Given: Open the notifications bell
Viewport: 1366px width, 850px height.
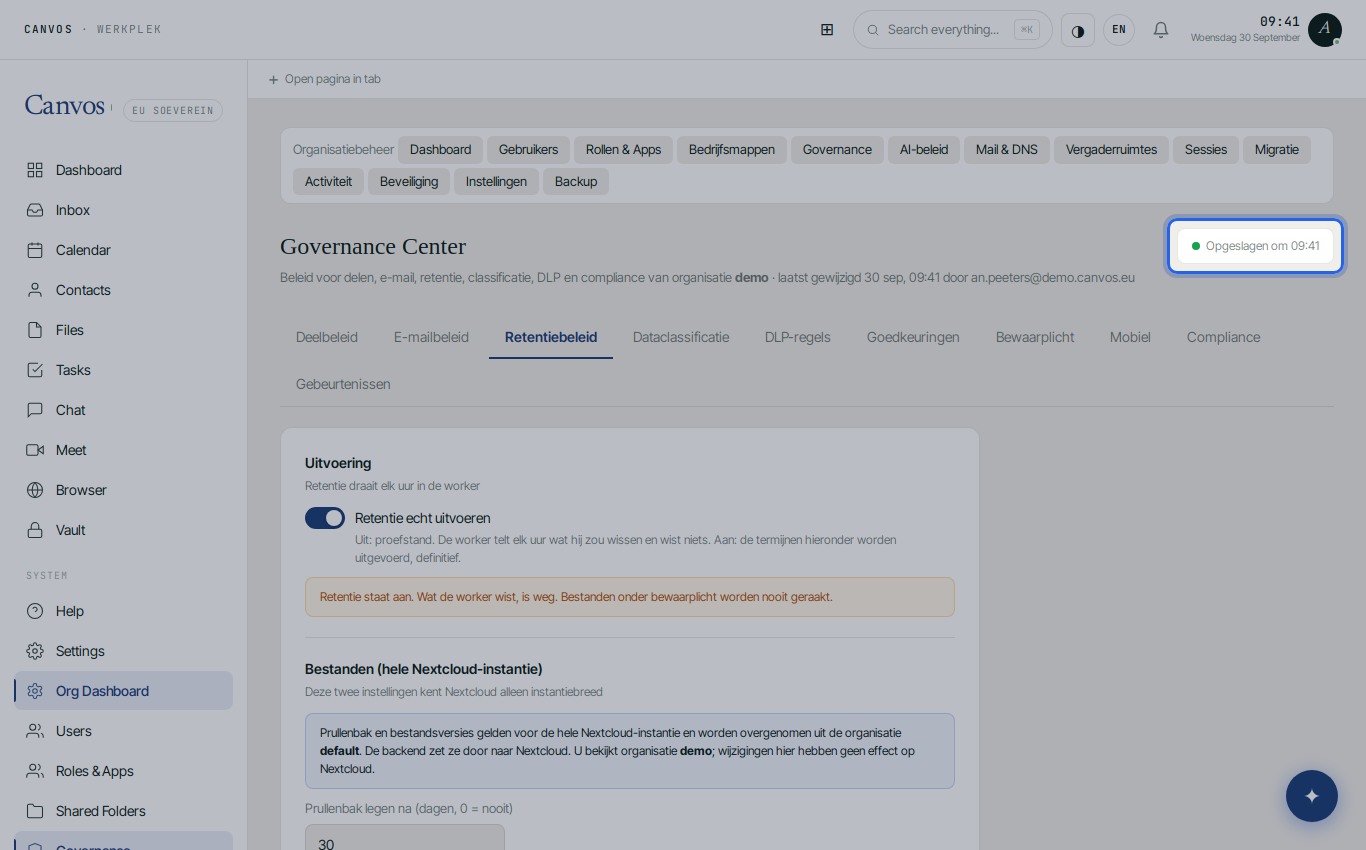Looking at the screenshot, I should [x=1161, y=30].
